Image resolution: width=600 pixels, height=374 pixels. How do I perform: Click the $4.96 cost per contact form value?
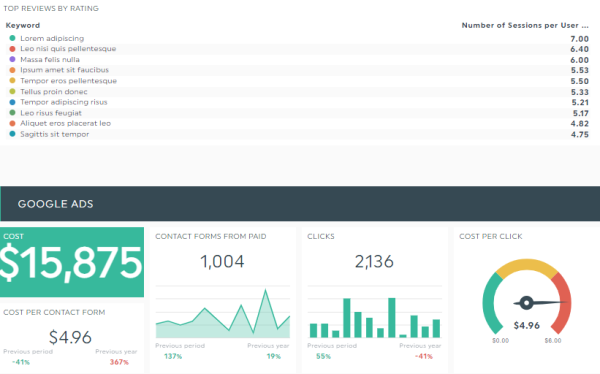point(70,337)
